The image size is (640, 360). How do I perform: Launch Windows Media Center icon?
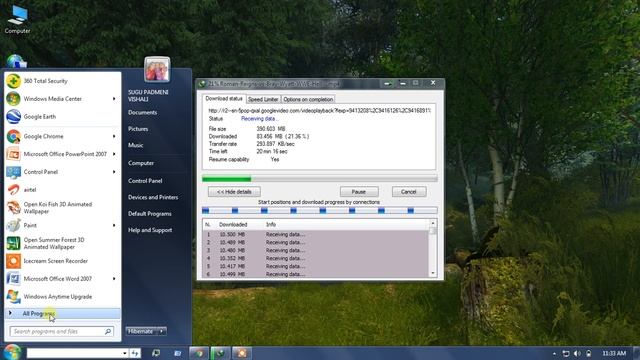coord(13,99)
